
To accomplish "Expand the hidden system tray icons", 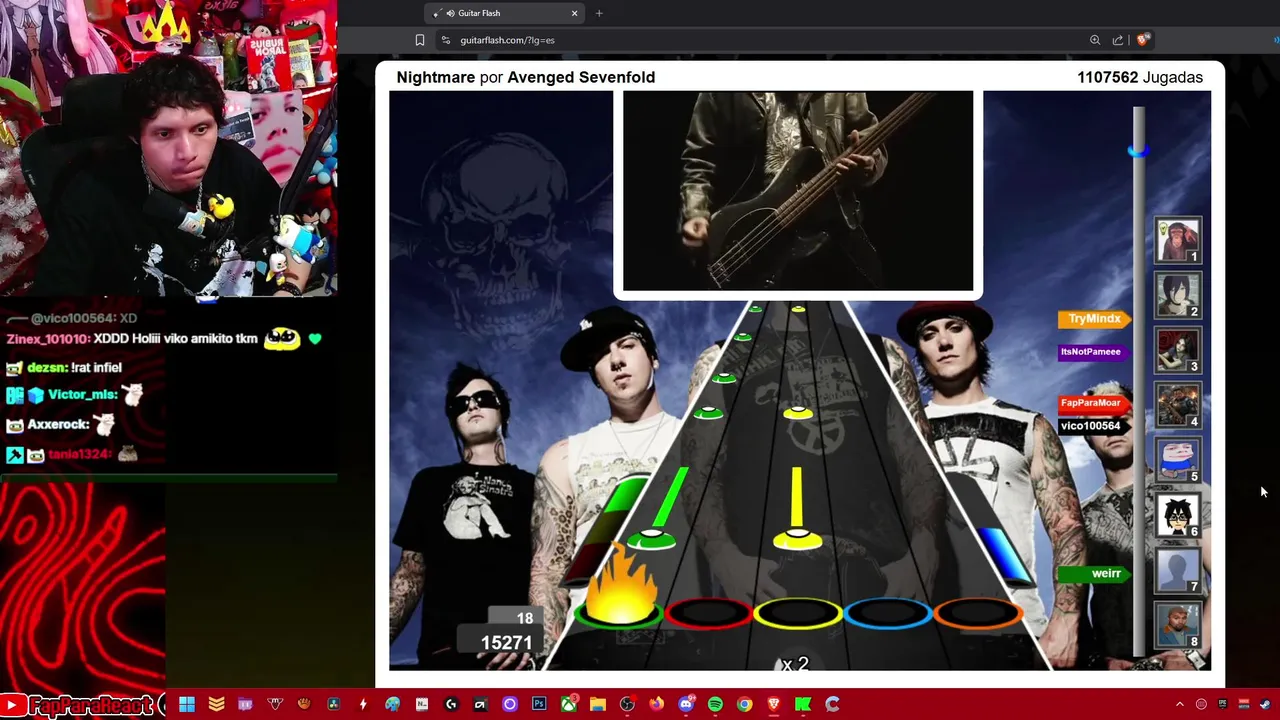I will [x=1180, y=704].
